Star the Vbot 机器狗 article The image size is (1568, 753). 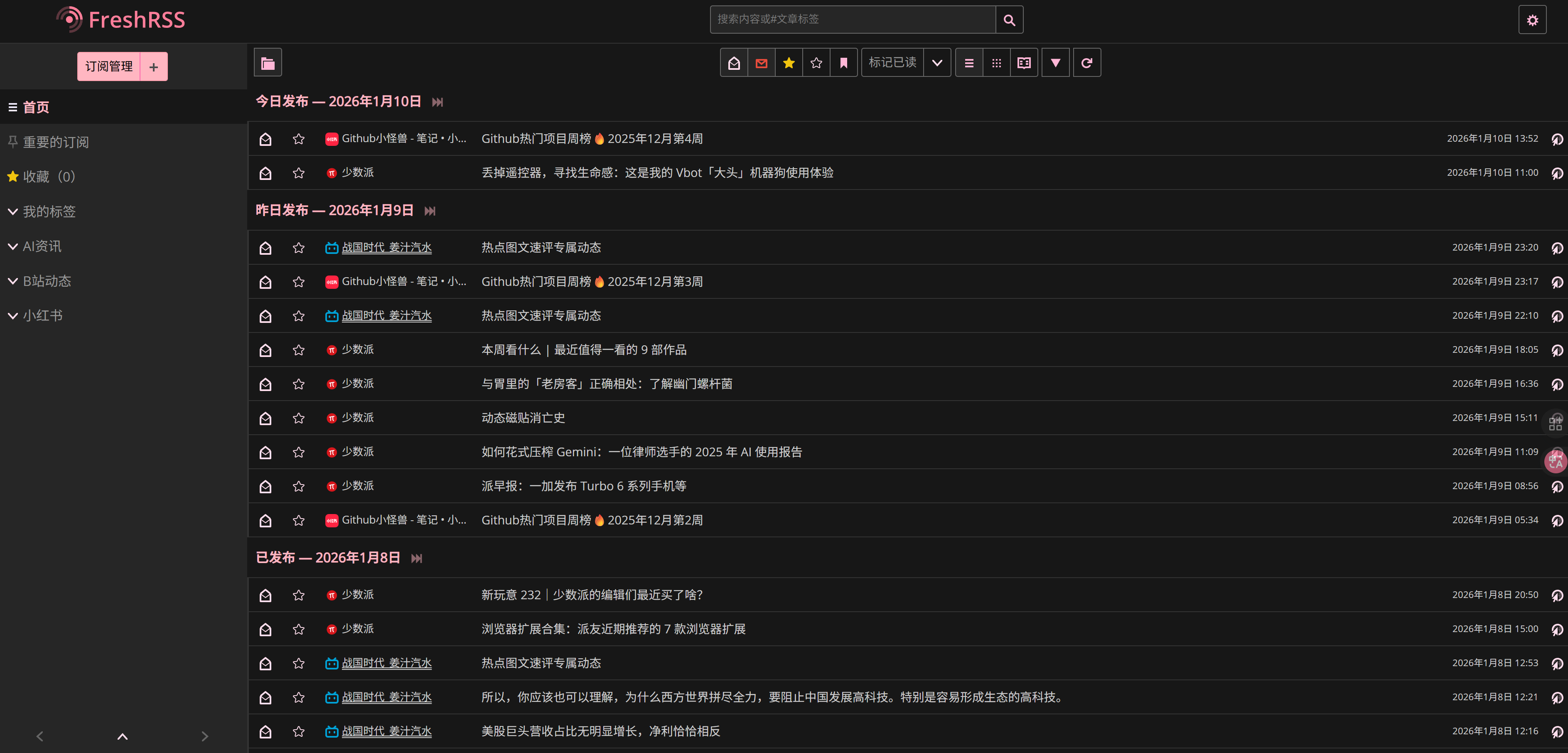[x=298, y=173]
